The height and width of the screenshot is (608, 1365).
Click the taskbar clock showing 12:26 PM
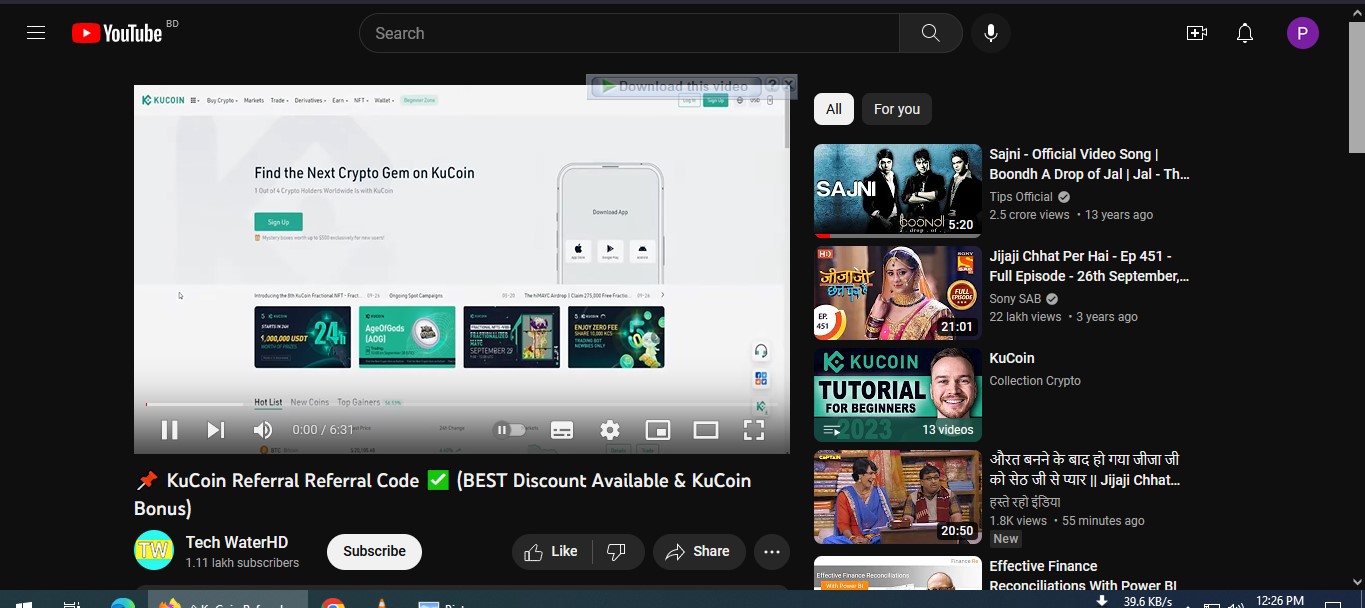1279,601
